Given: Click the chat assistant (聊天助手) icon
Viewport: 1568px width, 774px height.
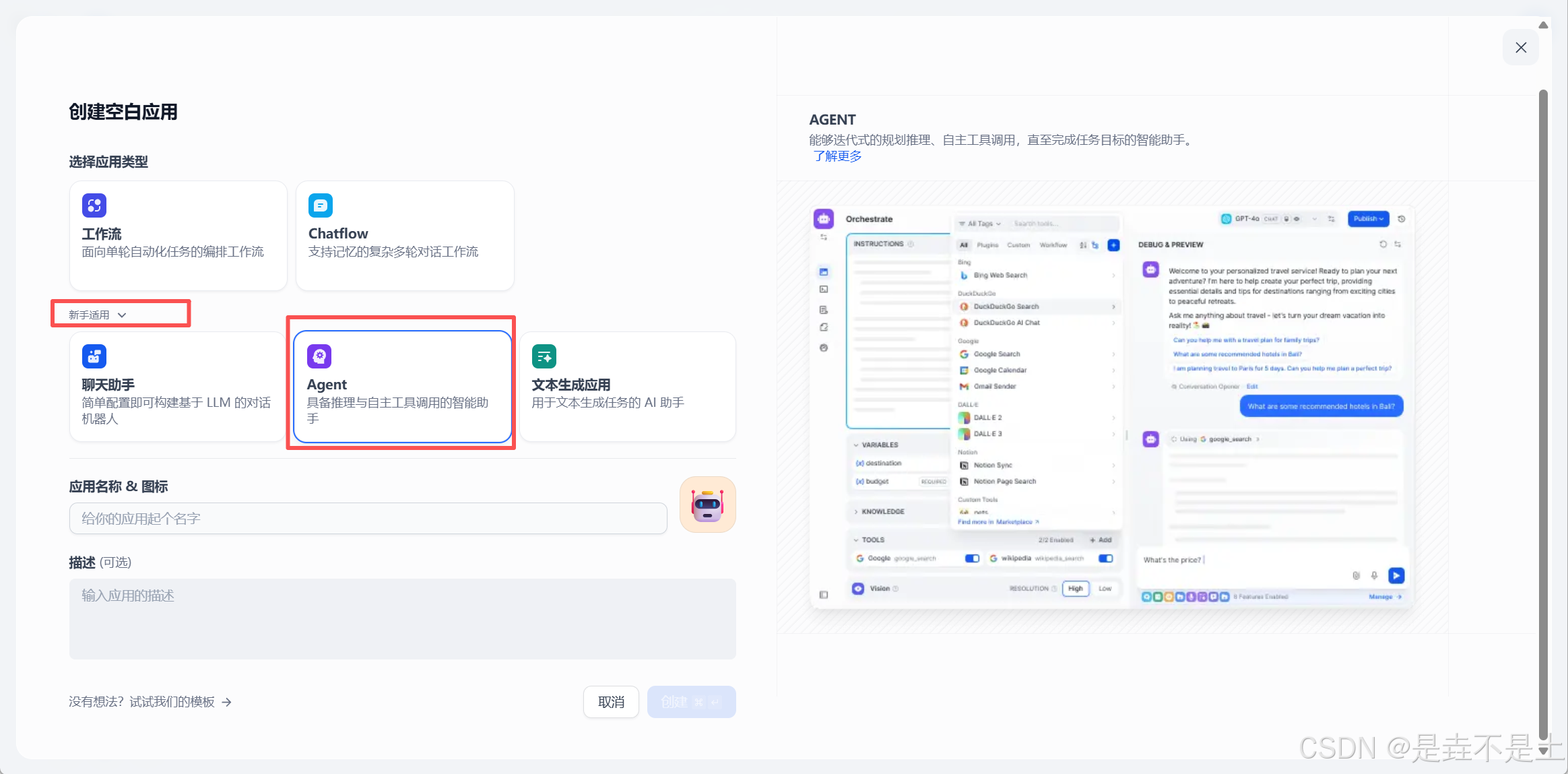Looking at the screenshot, I should (94, 356).
